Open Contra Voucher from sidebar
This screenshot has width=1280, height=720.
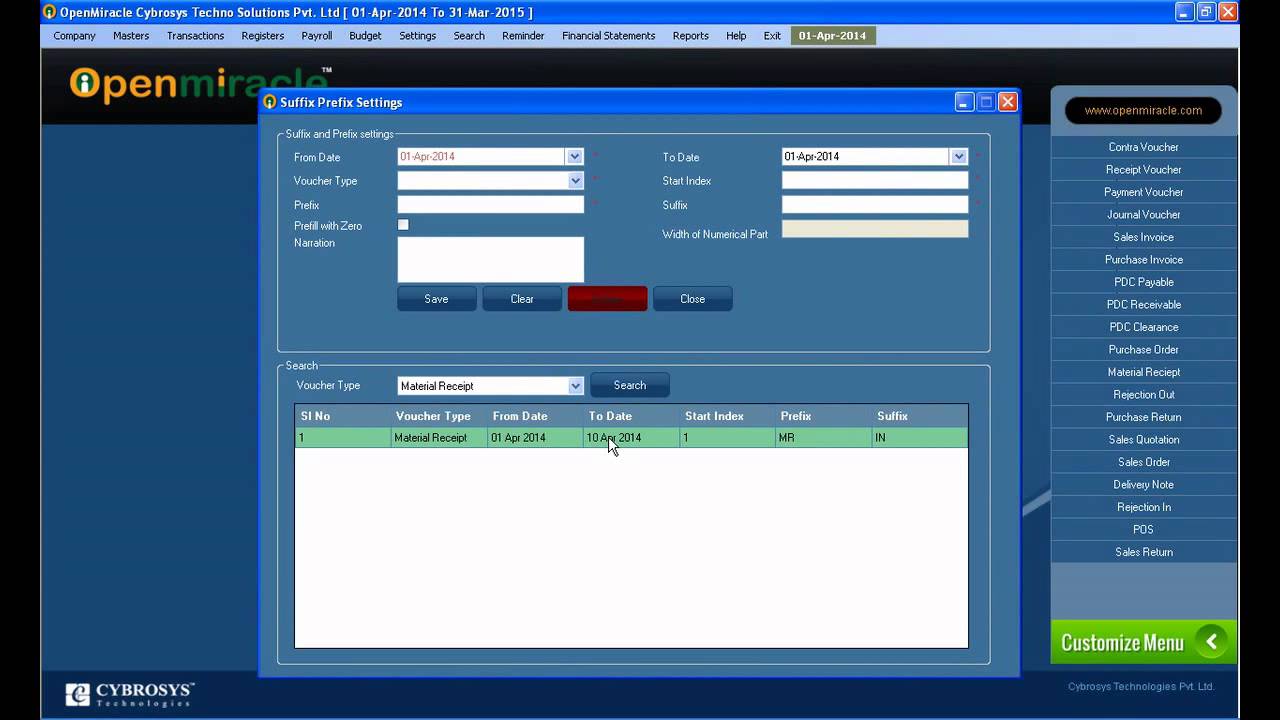click(1143, 147)
